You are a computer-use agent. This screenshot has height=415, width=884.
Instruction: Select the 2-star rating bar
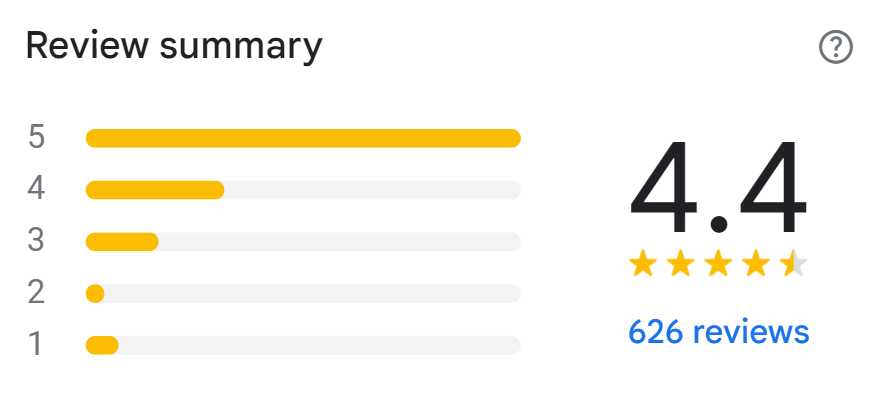tap(303, 293)
